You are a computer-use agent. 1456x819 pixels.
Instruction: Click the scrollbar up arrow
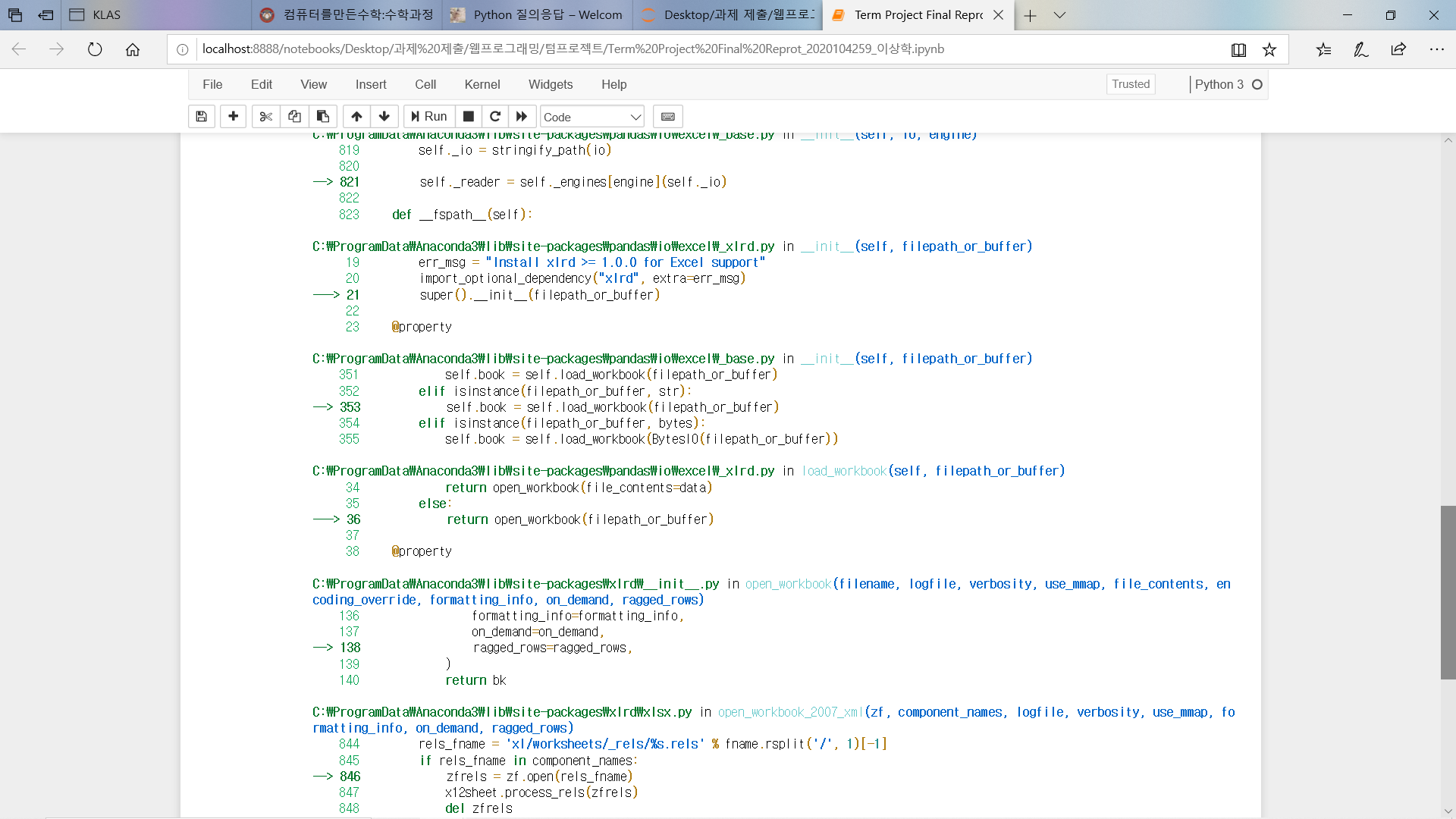pos(1448,140)
